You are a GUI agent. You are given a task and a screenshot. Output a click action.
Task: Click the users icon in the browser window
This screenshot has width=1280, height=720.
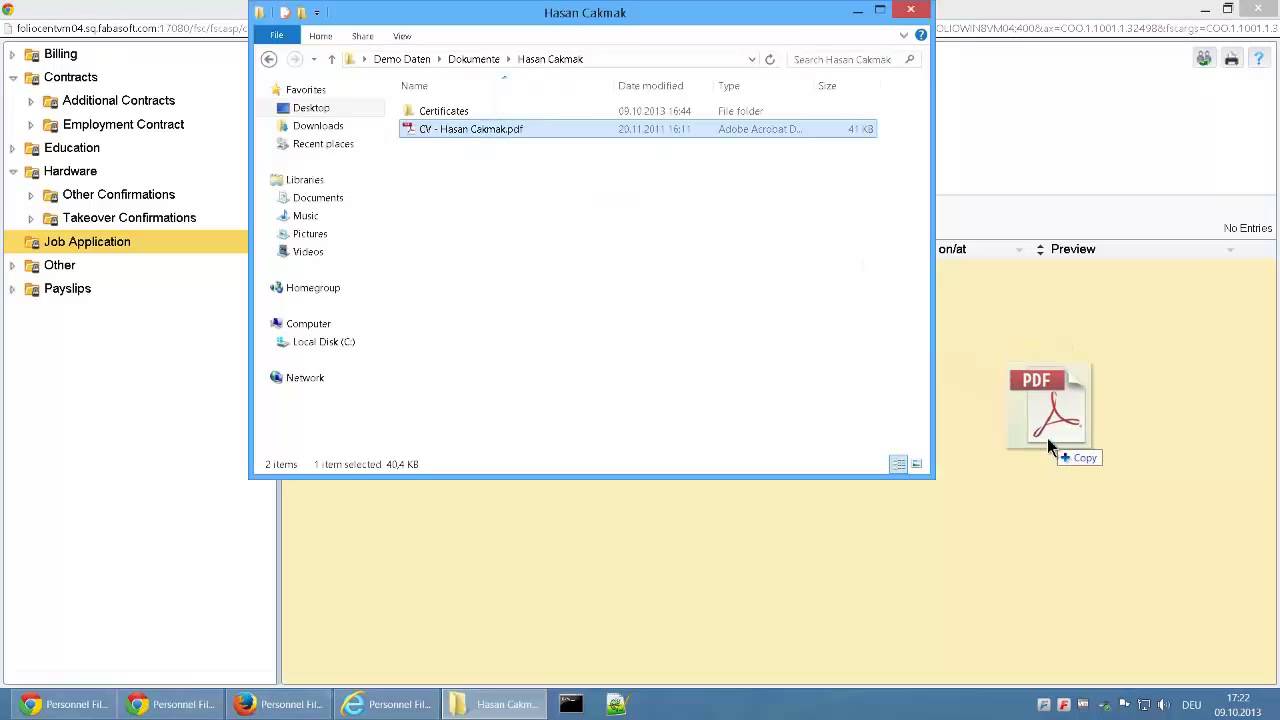[1204, 59]
